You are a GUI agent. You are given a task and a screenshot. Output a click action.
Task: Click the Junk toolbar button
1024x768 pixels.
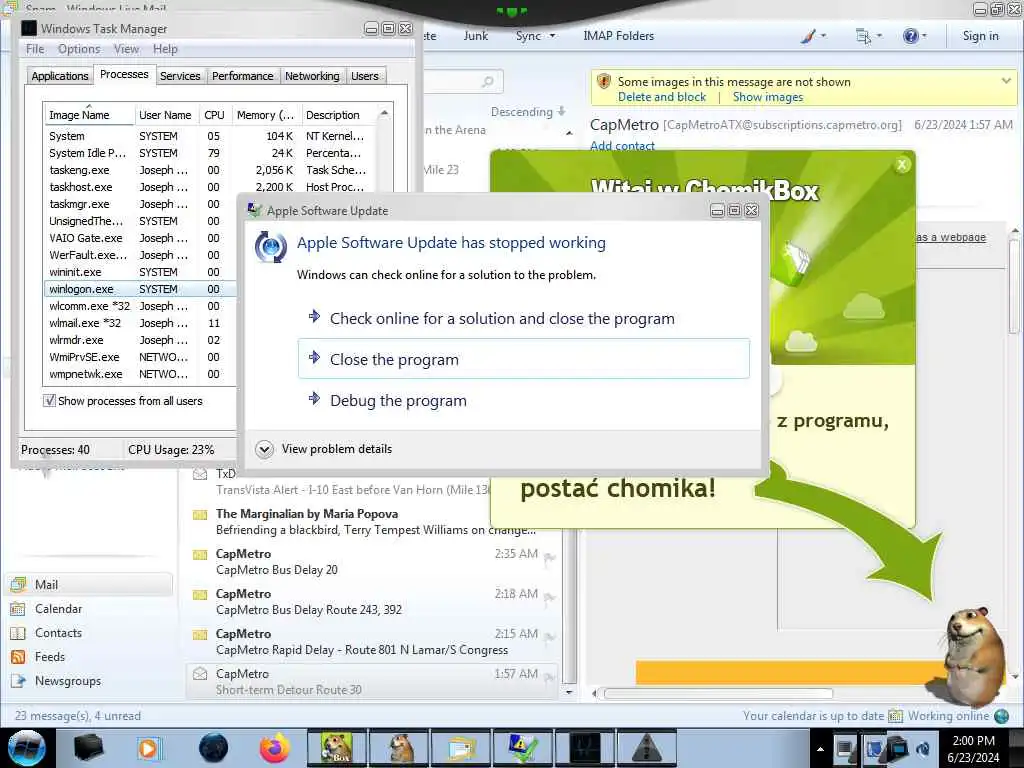[x=475, y=36]
